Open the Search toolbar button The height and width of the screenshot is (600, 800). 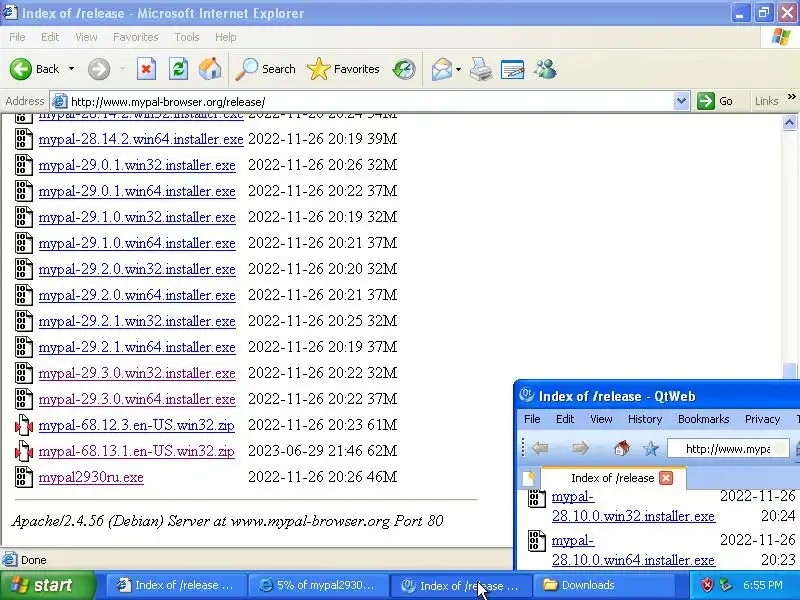(265, 69)
